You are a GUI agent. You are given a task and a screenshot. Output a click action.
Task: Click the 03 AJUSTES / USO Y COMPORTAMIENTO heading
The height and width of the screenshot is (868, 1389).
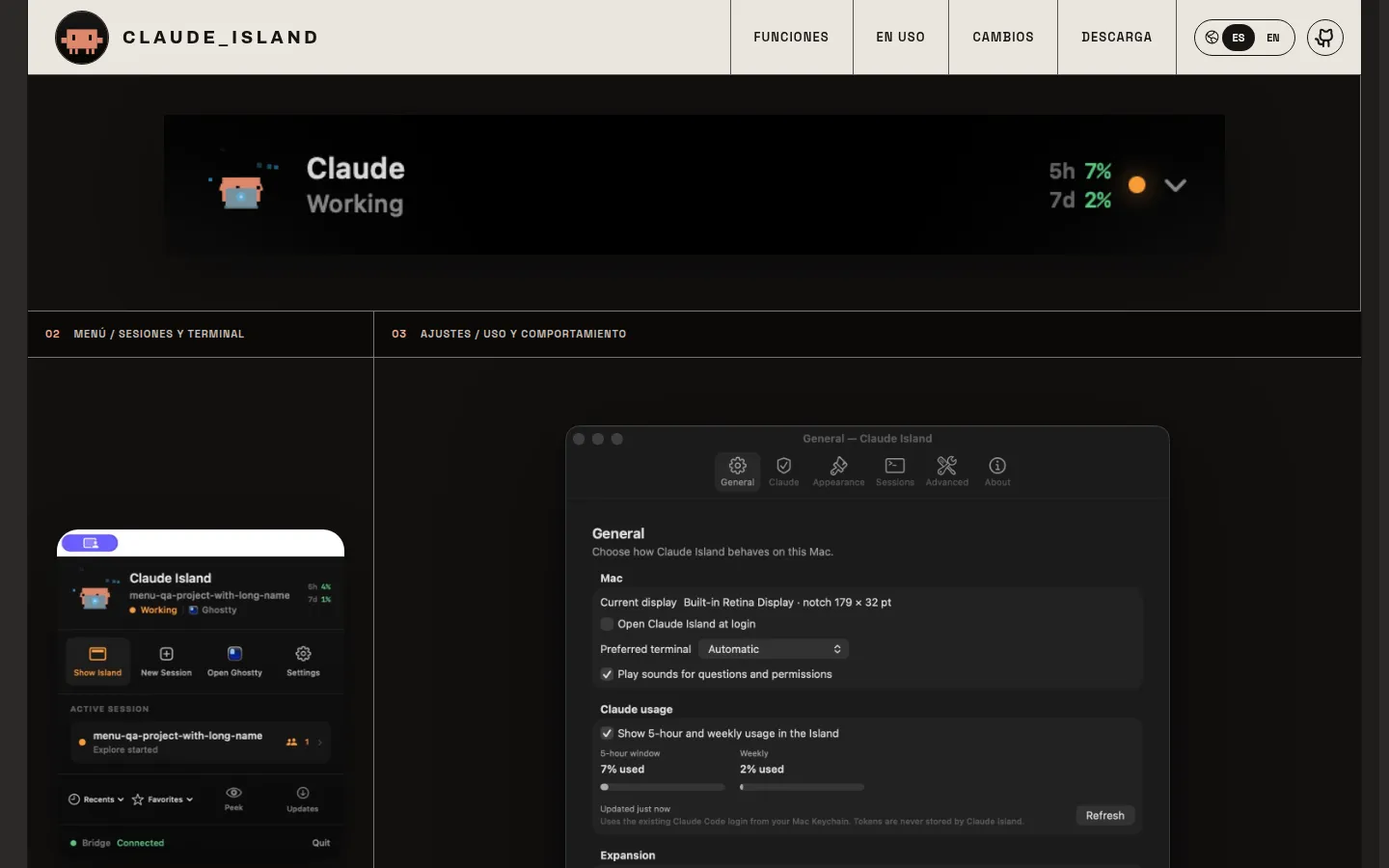click(509, 334)
